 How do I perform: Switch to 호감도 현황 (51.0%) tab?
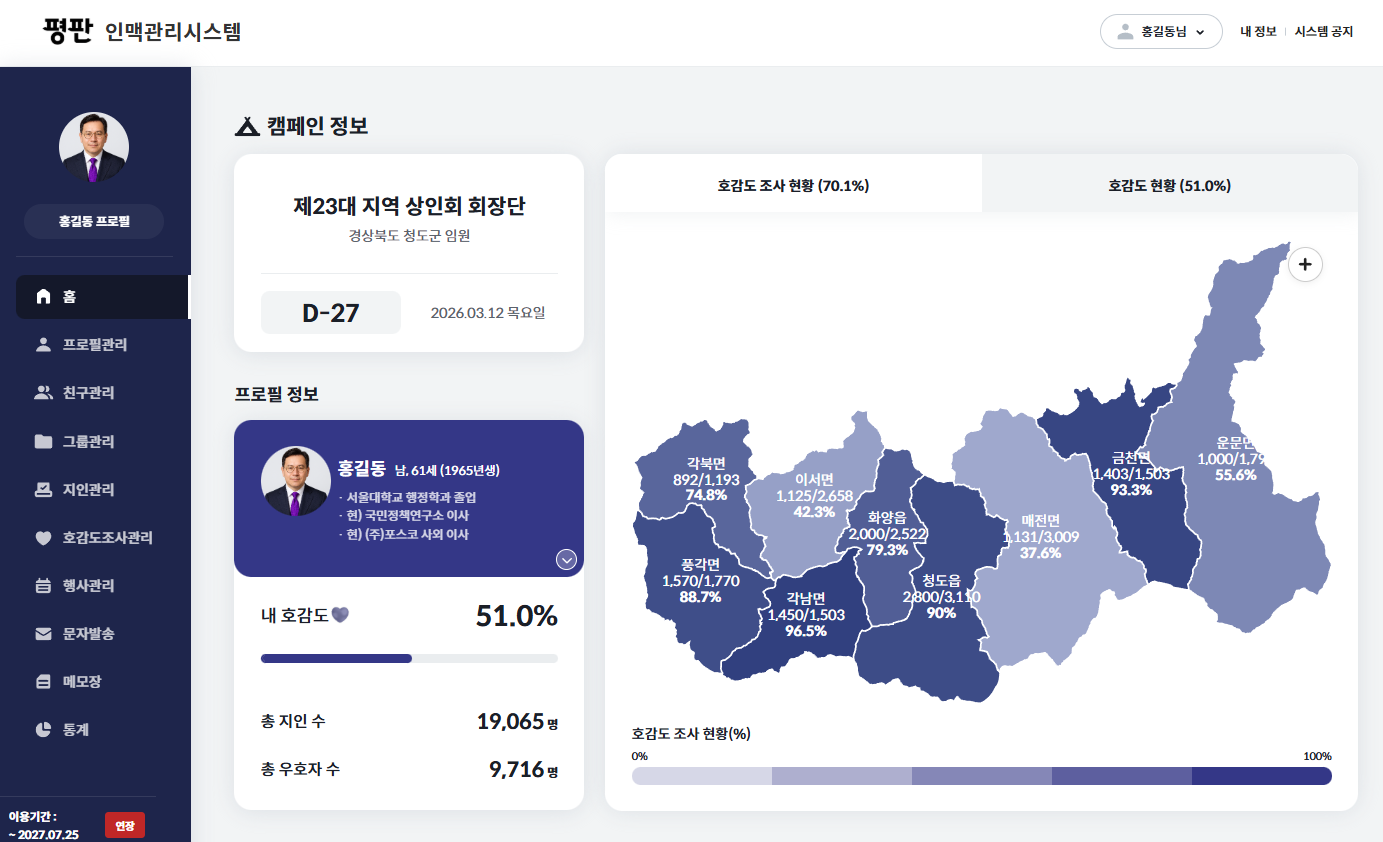click(x=1169, y=185)
